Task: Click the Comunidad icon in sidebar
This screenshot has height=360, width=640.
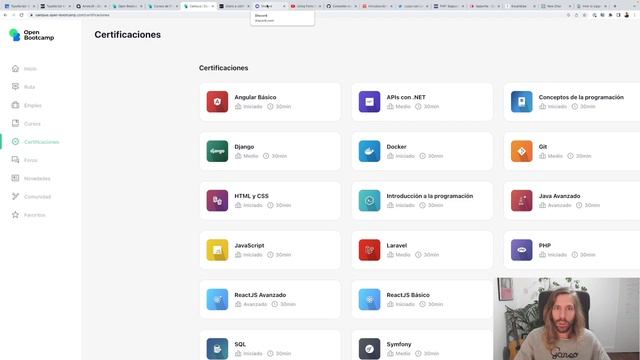Action: [x=16, y=196]
